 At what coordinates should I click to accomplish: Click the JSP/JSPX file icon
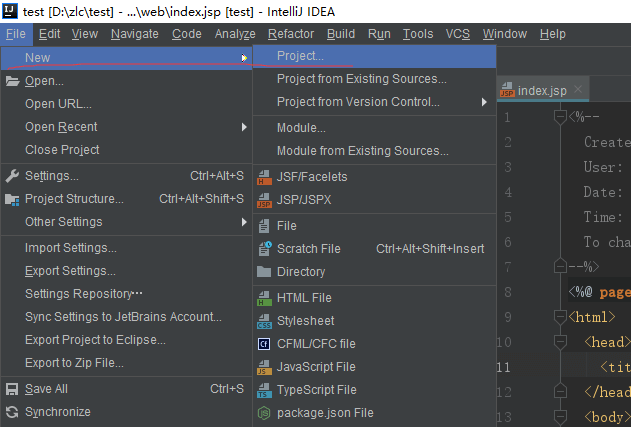[x=264, y=200]
